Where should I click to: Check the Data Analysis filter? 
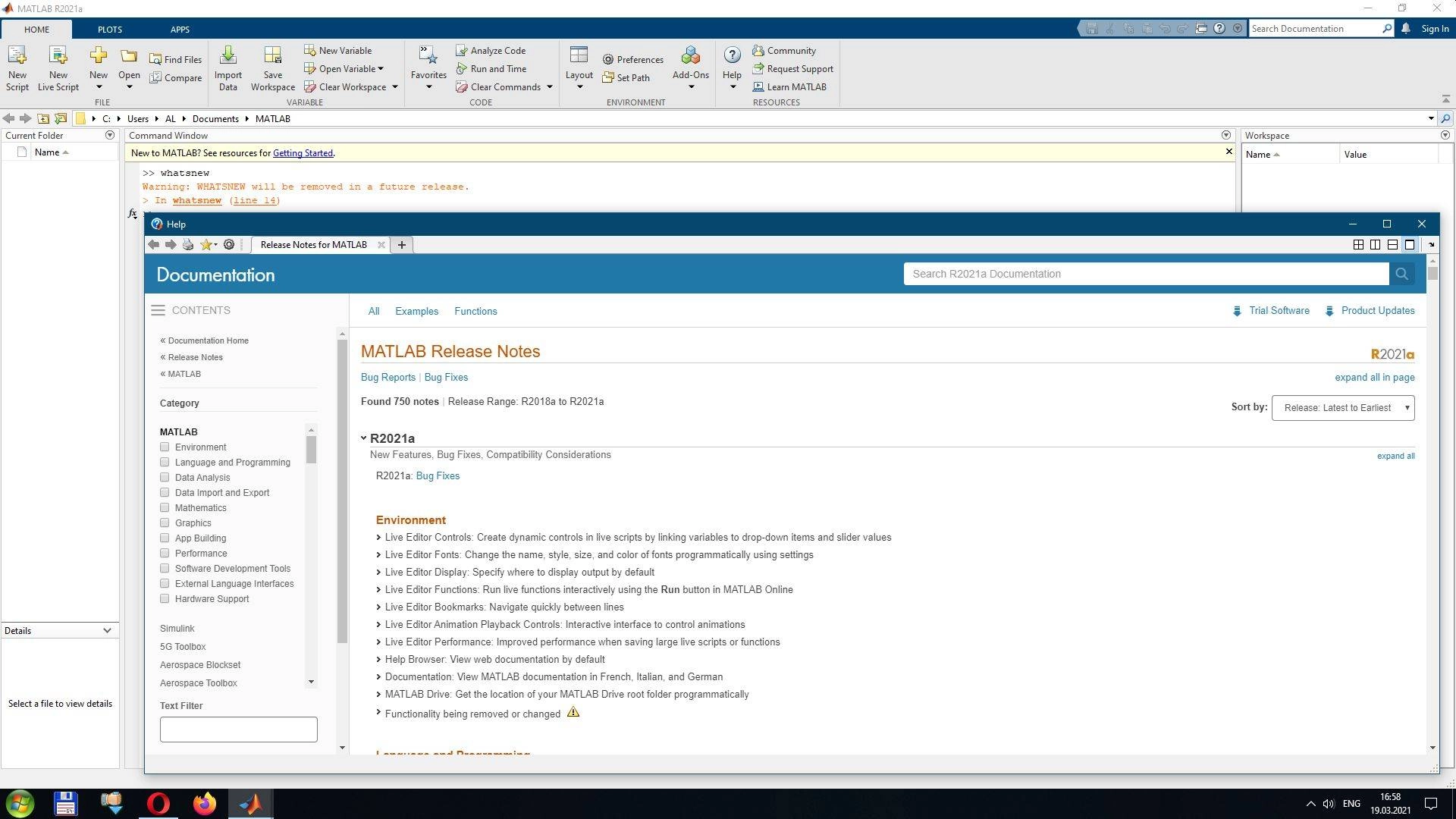click(165, 477)
